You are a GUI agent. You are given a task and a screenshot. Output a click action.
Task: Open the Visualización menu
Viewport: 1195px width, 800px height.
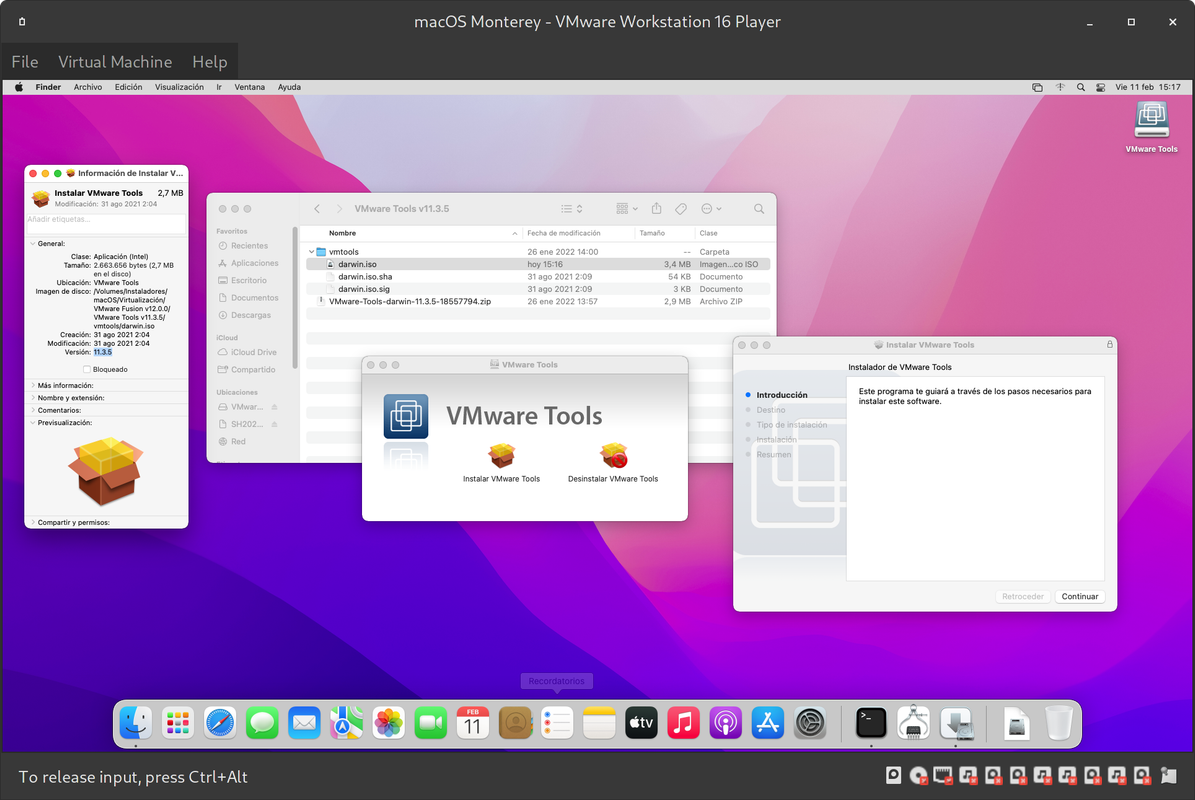coord(179,87)
